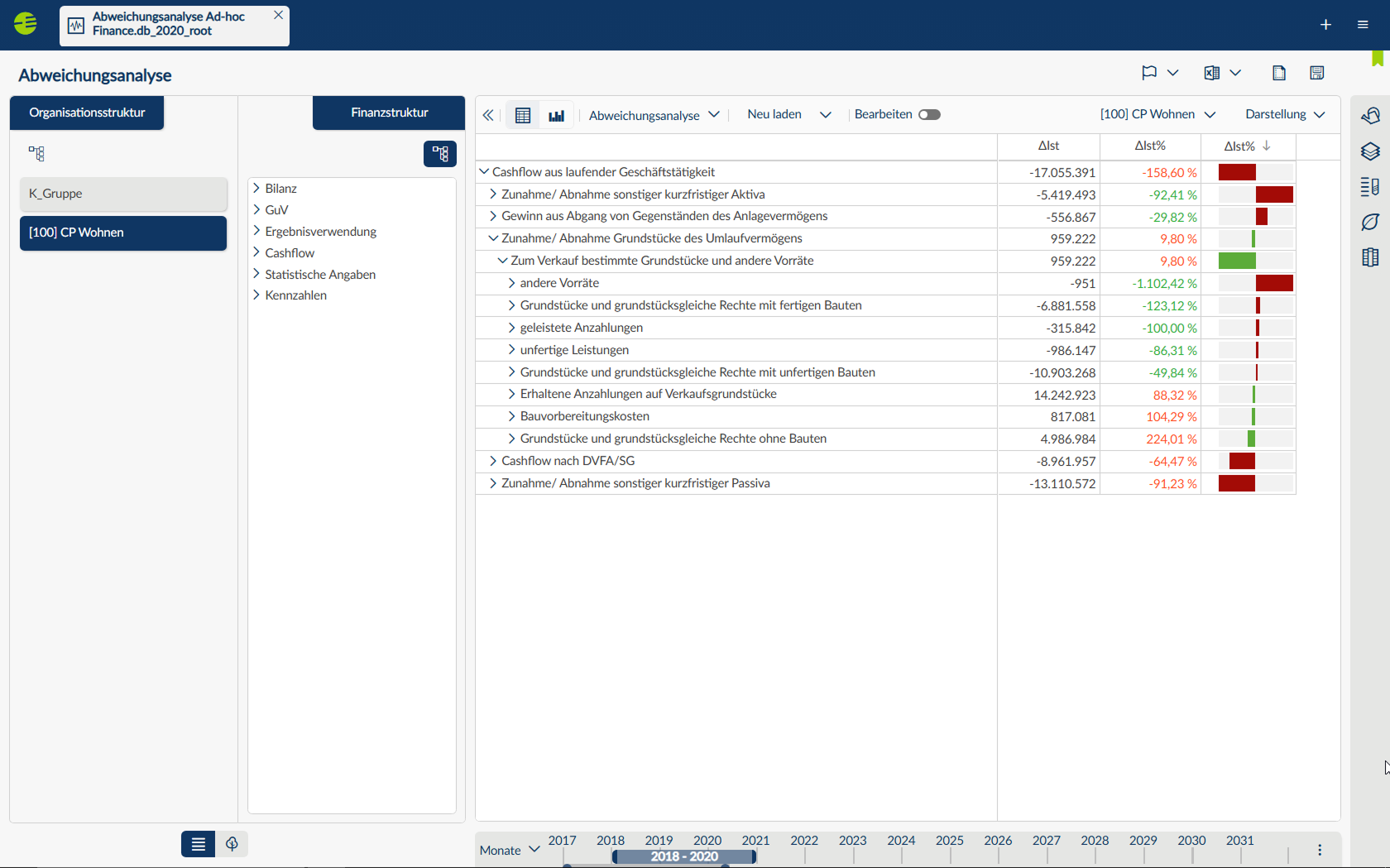Screen dimensions: 1390x868
Task: Expand geleistete Anzahlungen row
Action: (x=511, y=328)
